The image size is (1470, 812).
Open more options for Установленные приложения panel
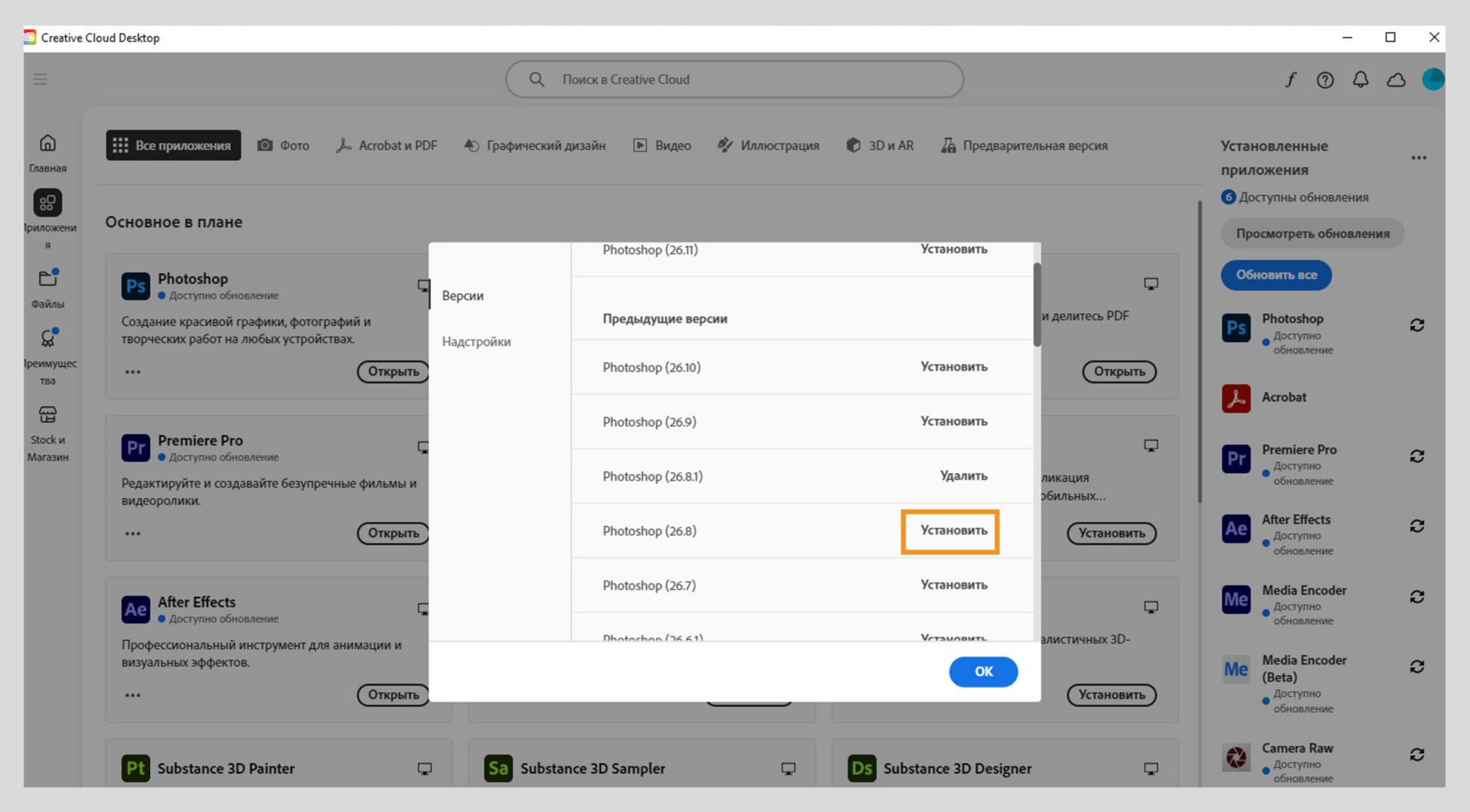(x=1419, y=158)
